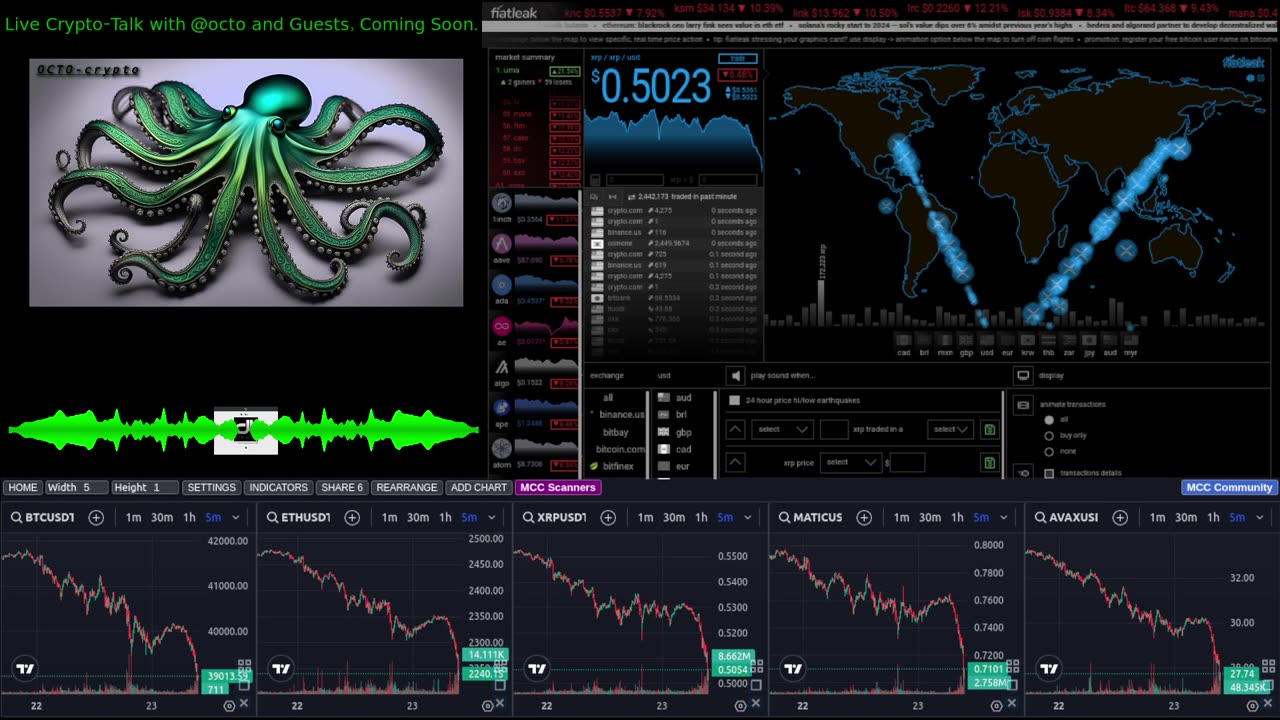This screenshot has width=1280, height=720.
Task: Select 30m interval on XRPUSD chart
Action: pos(674,517)
